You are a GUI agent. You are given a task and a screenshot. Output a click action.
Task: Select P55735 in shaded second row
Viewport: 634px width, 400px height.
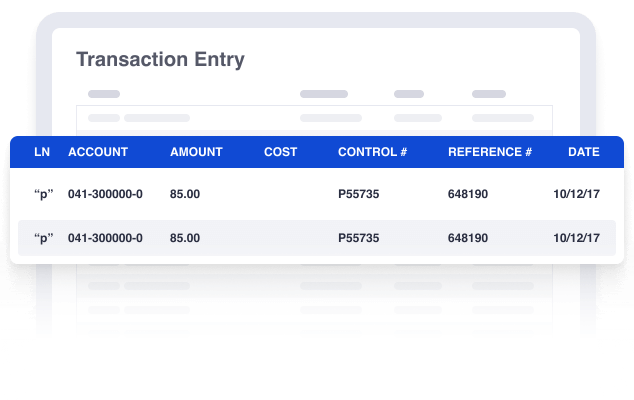tap(359, 238)
